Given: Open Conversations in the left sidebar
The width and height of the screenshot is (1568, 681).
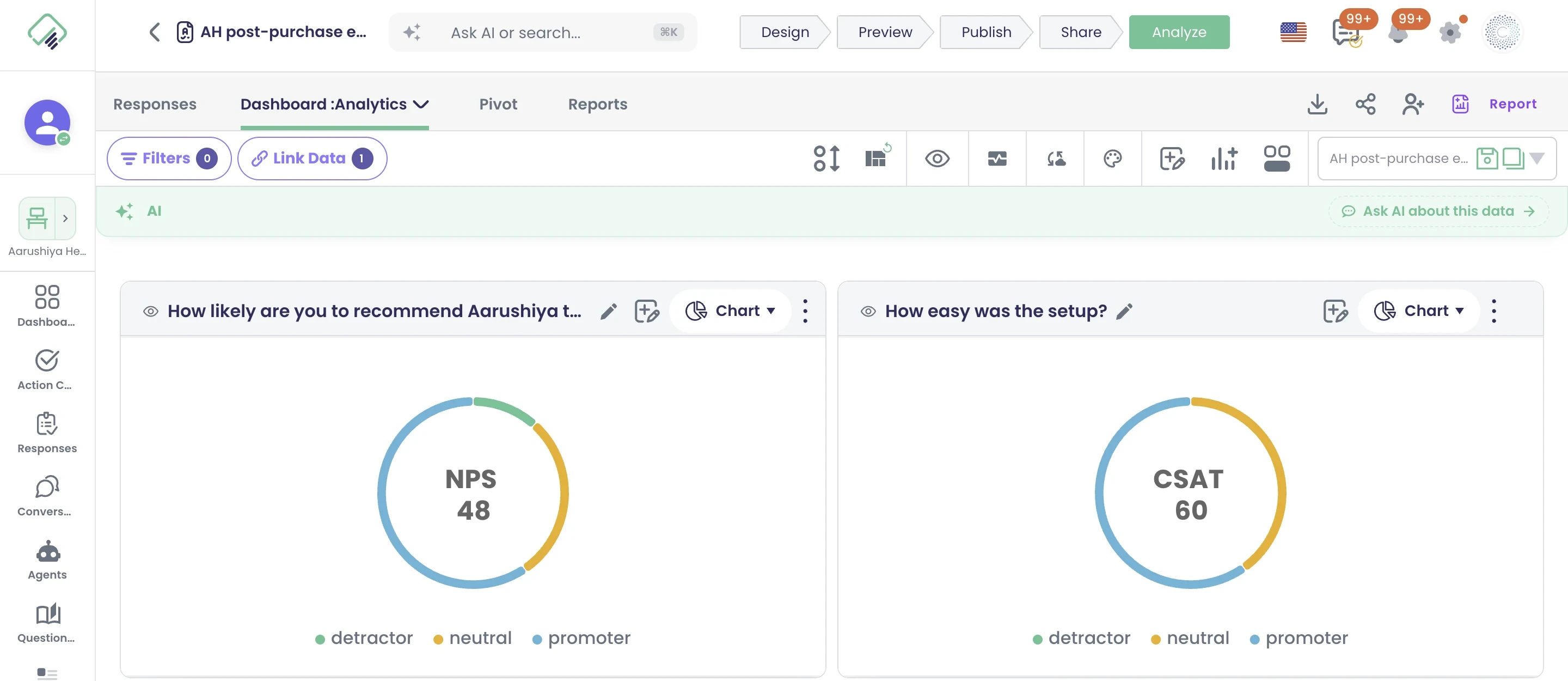Looking at the screenshot, I should point(47,496).
